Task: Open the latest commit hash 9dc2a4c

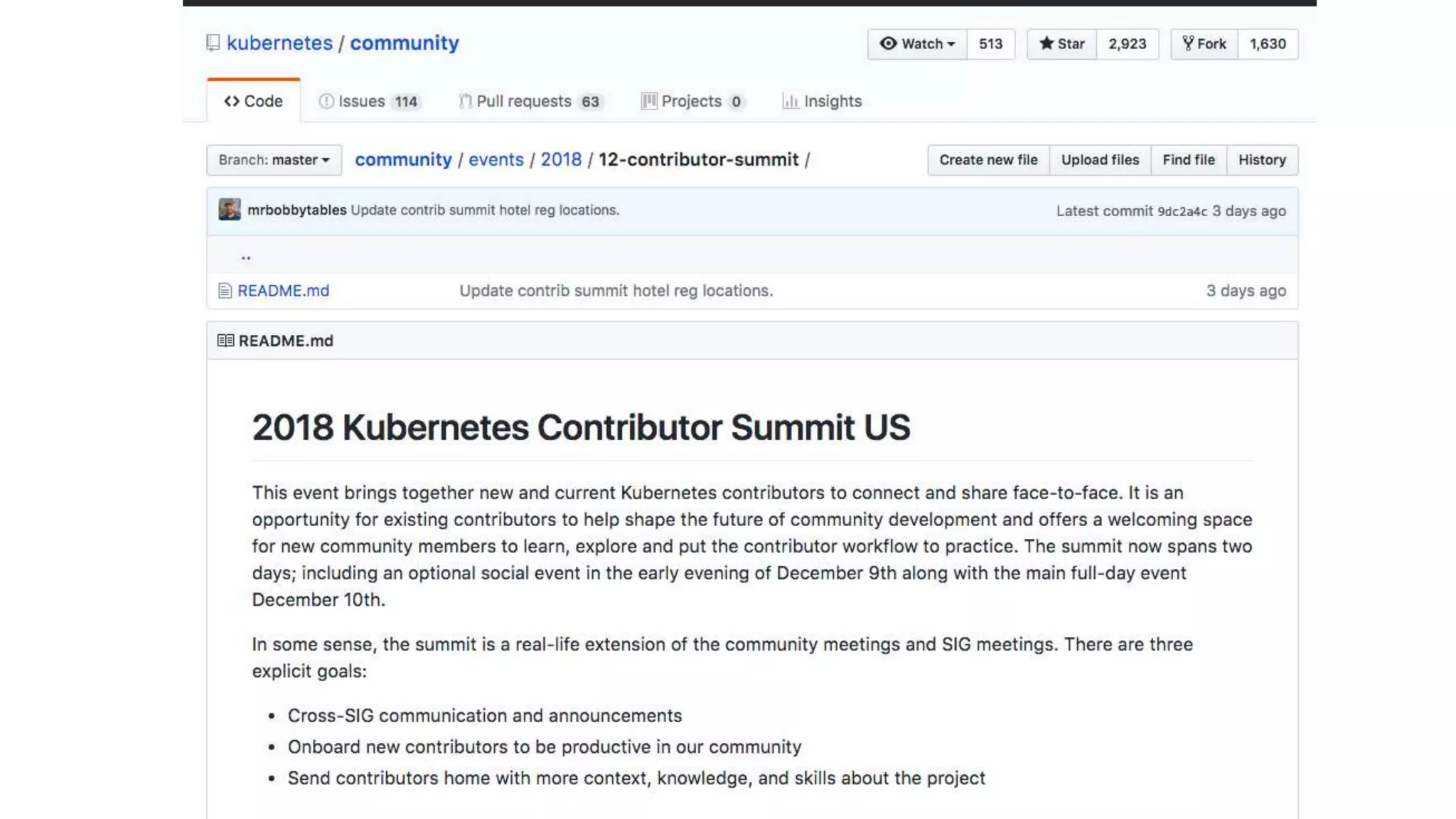Action: click(1182, 212)
